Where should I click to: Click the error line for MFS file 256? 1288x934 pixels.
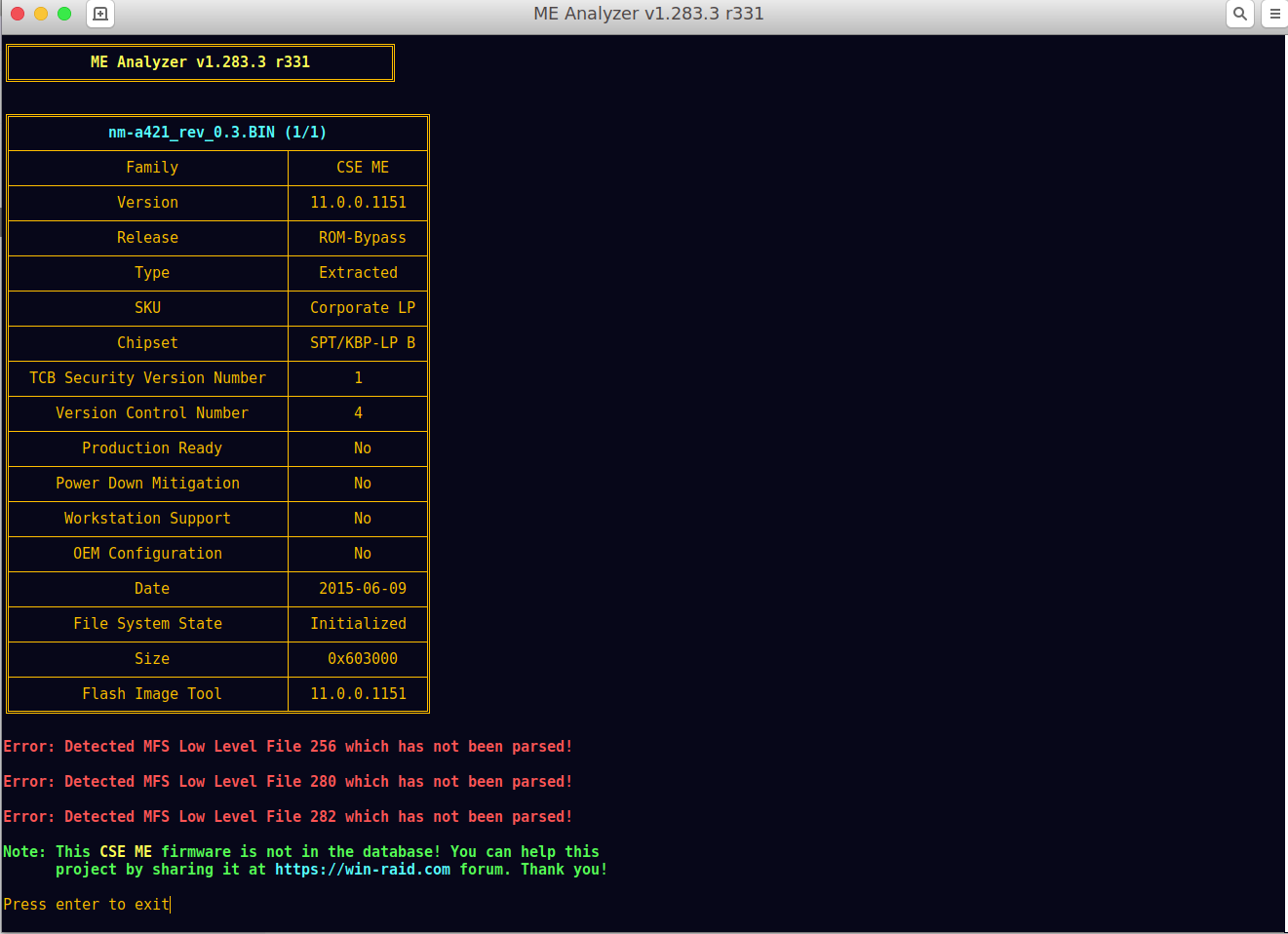coord(288,747)
